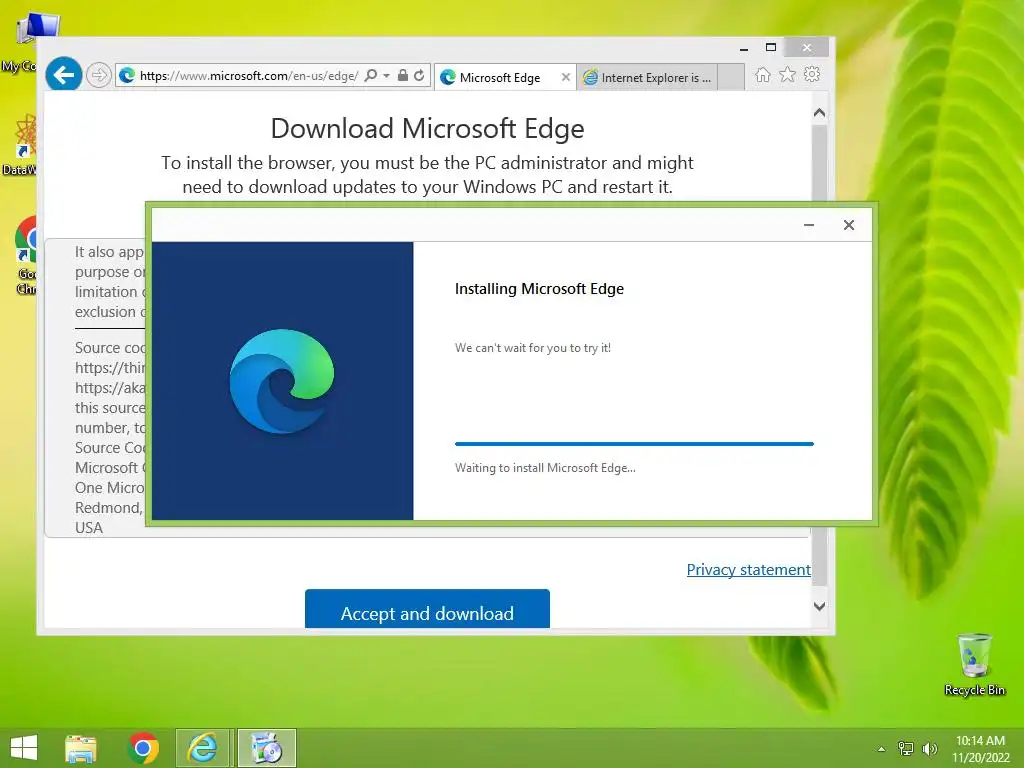Select the URL text in the address bar
The width and height of the screenshot is (1024, 768).
249,76
